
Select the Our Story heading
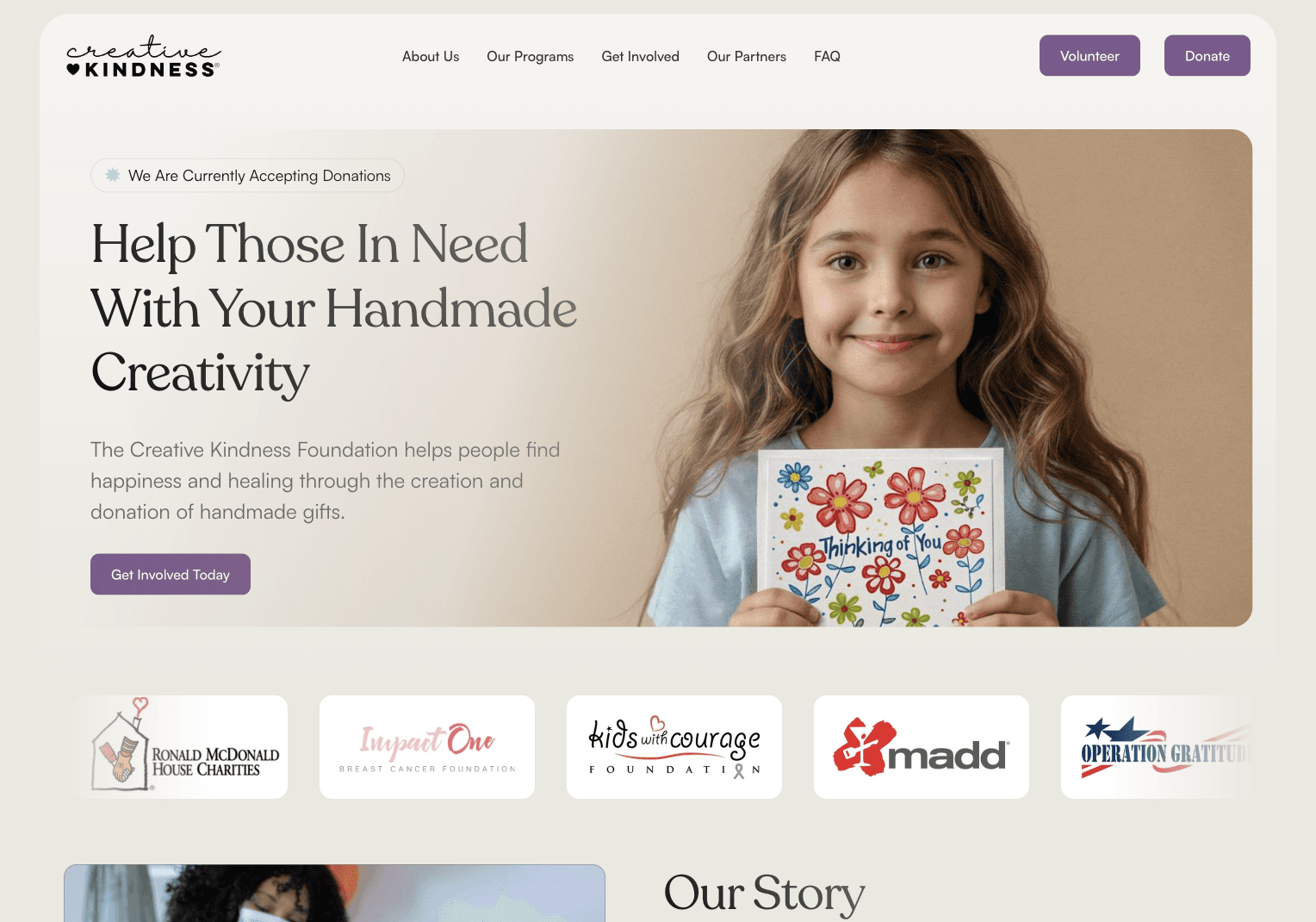pyautogui.click(x=764, y=893)
